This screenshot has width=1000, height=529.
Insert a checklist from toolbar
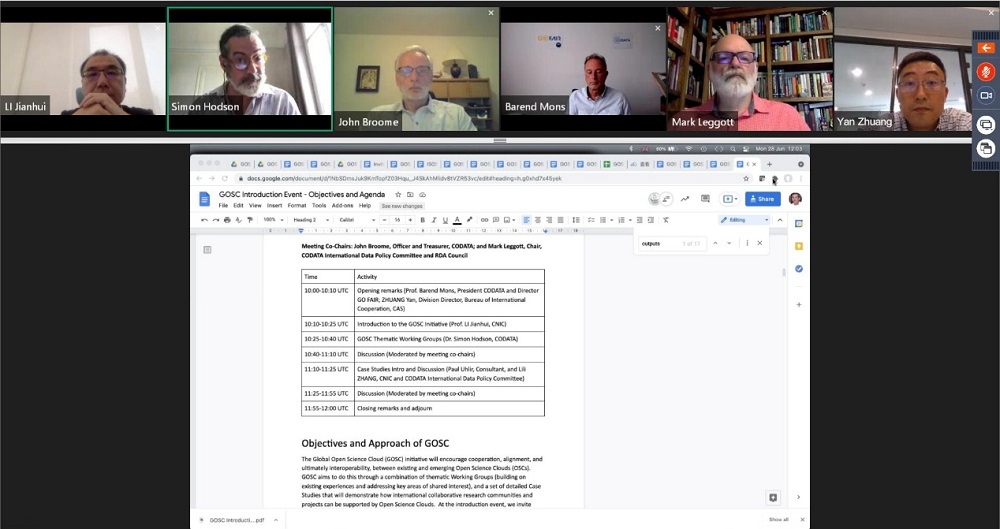pyautogui.click(x=591, y=220)
